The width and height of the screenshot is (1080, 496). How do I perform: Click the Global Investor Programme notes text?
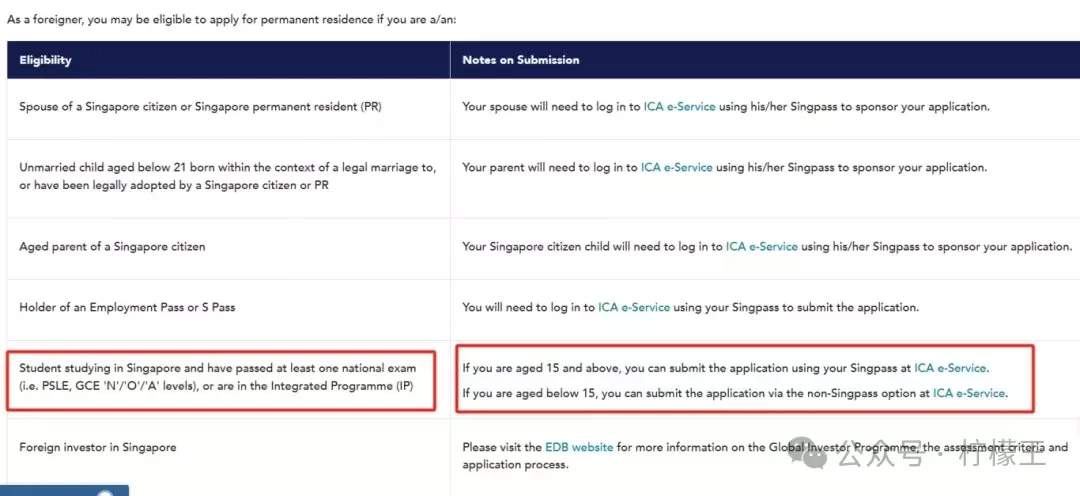point(765,456)
